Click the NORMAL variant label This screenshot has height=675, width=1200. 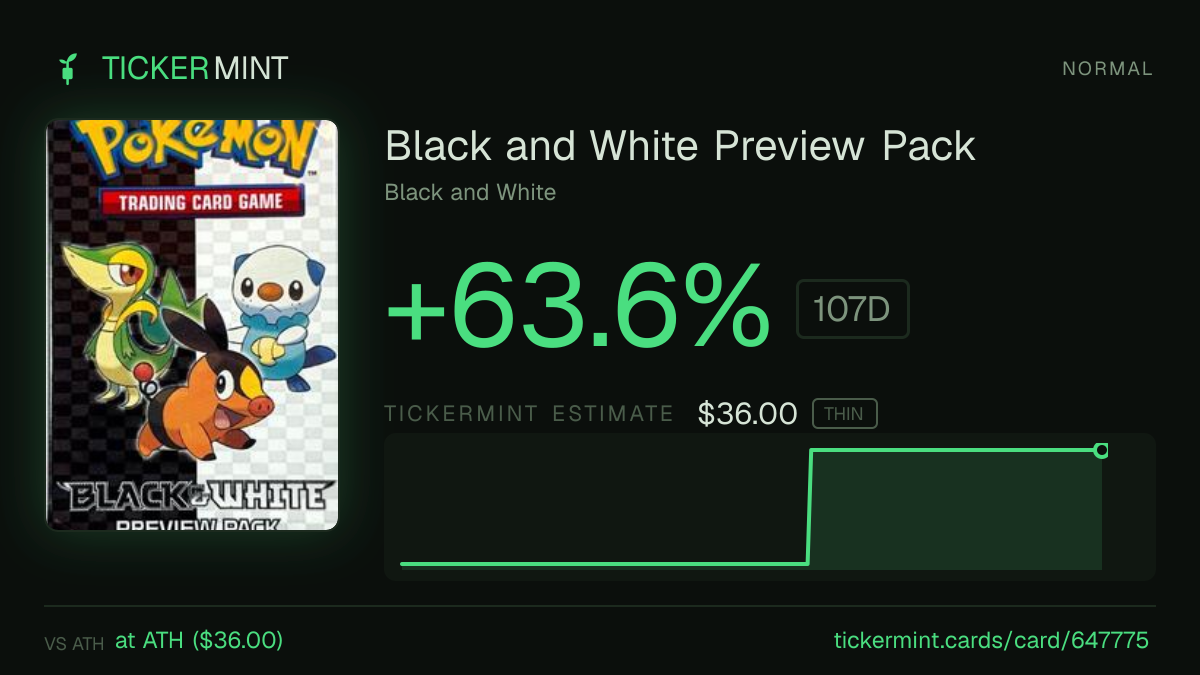(x=1107, y=69)
